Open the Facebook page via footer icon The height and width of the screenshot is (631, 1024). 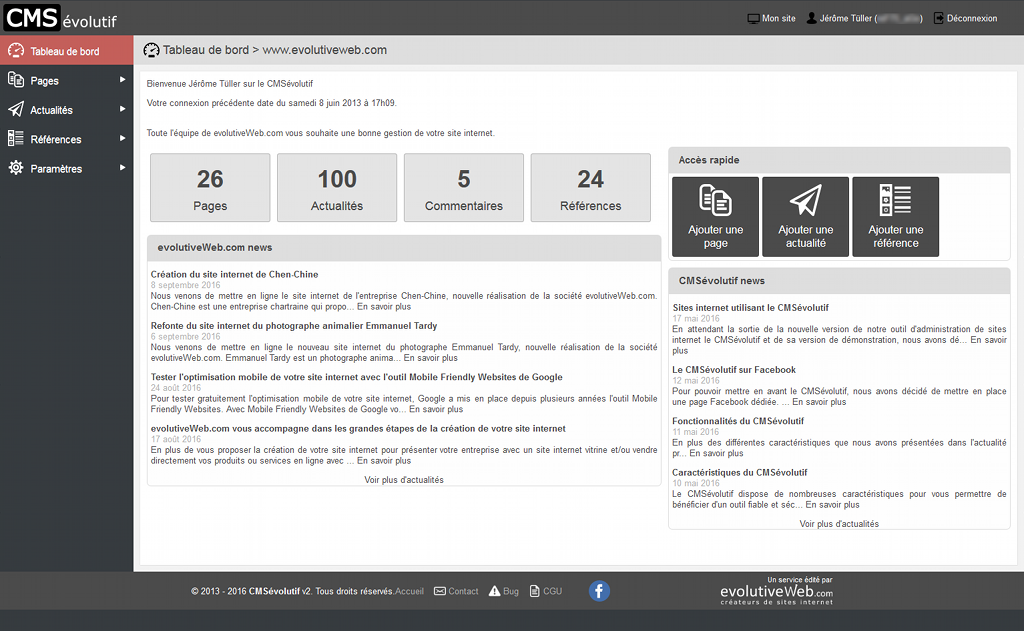tap(599, 591)
